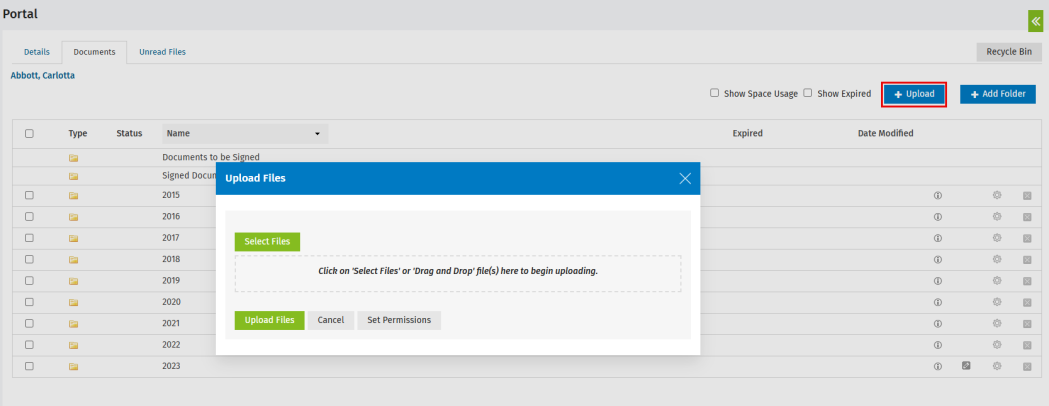Click the edit icon on the 2023 row
Image resolution: width=1049 pixels, height=406 pixels.
pos(966,366)
